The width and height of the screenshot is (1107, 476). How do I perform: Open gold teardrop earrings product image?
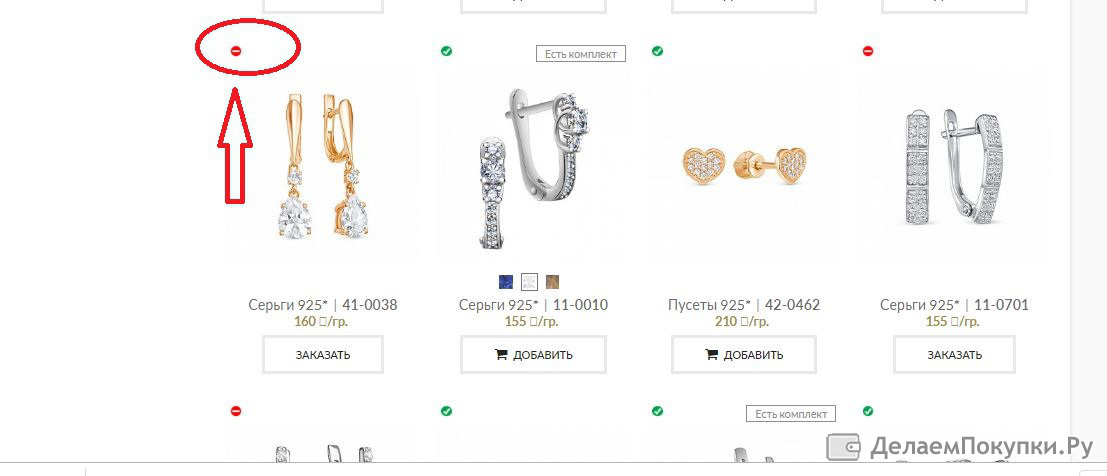[x=323, y=166]
